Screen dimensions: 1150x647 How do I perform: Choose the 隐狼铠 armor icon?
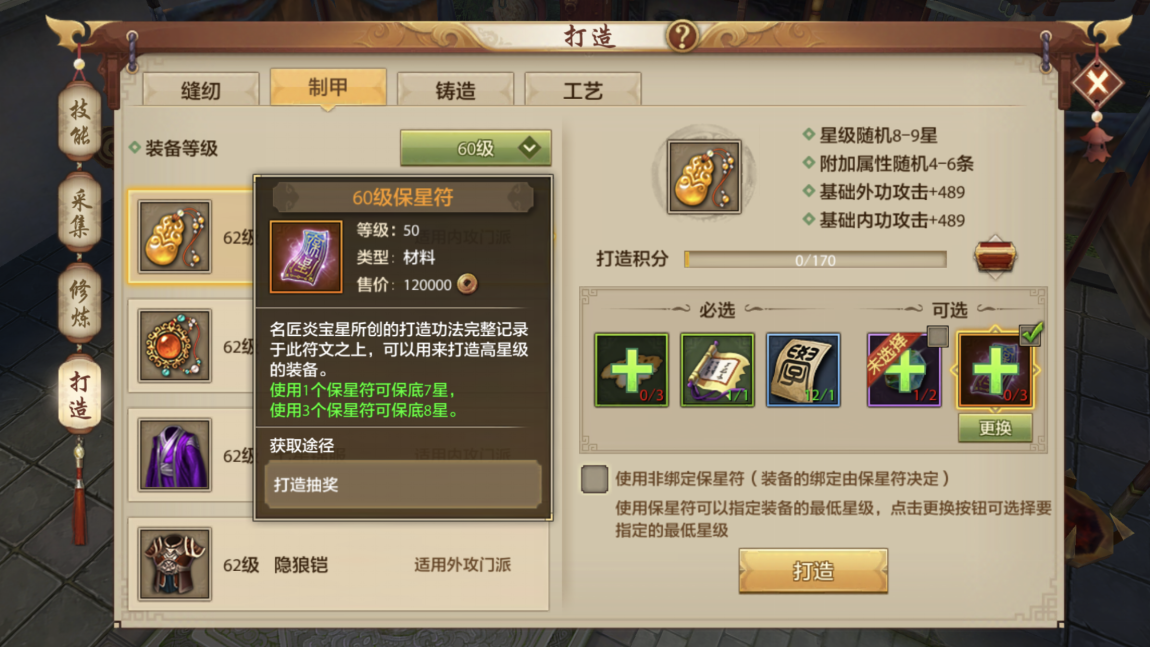(x=175, y=564)
